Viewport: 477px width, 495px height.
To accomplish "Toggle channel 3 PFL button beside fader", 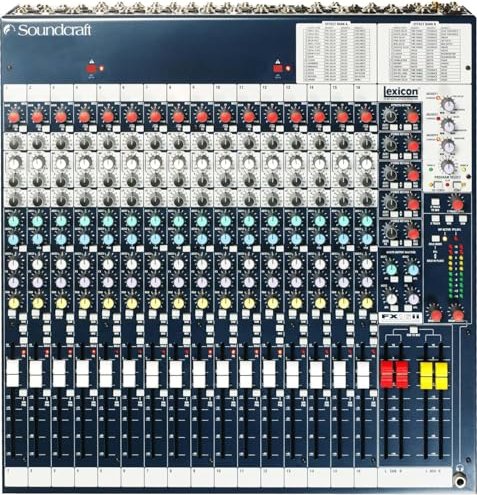I will point(70,393).
